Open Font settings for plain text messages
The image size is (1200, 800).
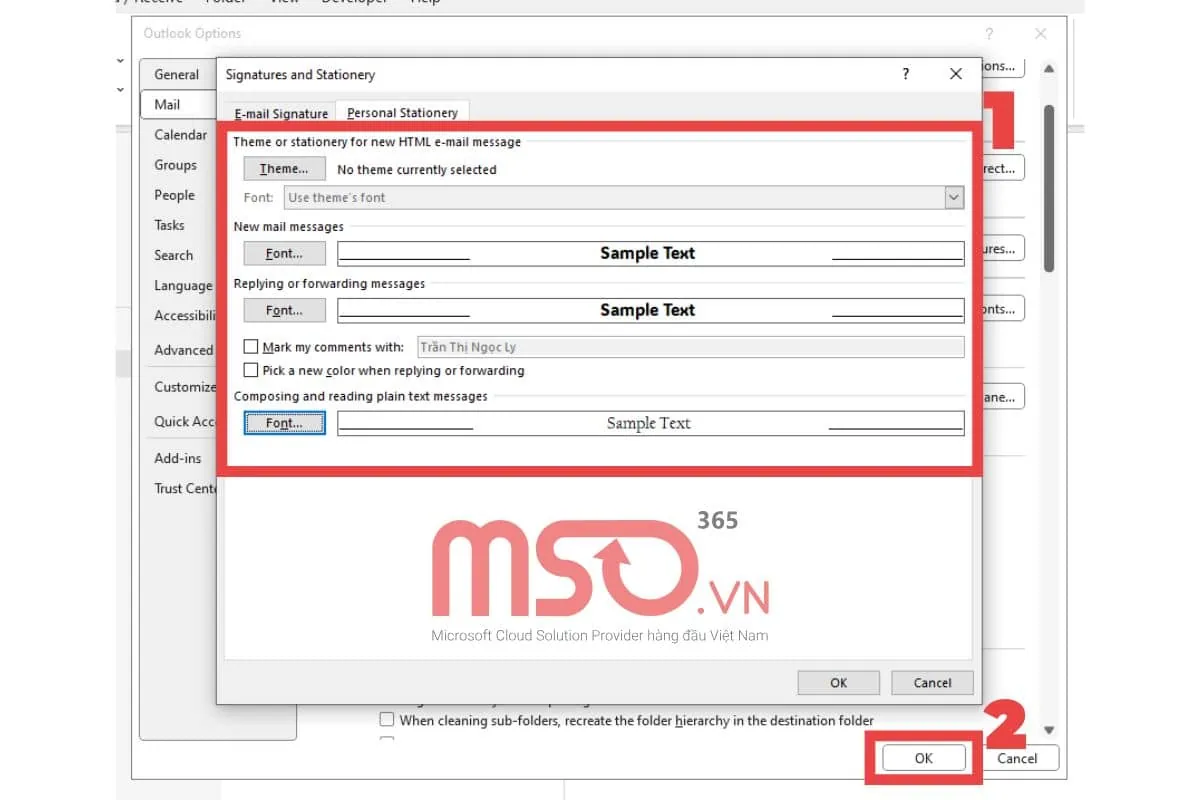pos(284,423)
